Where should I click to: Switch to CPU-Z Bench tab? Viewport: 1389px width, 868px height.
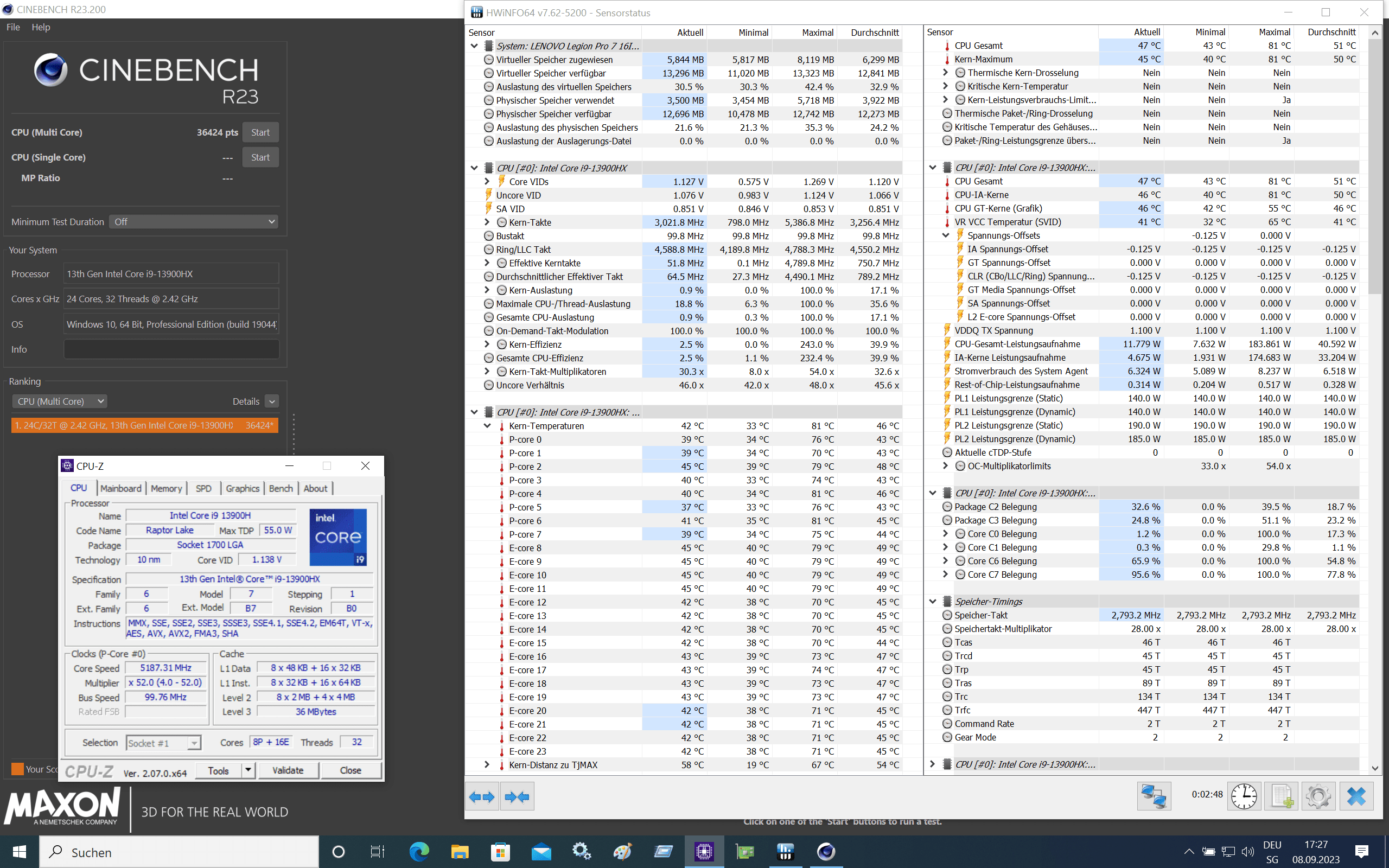[281, 488]
